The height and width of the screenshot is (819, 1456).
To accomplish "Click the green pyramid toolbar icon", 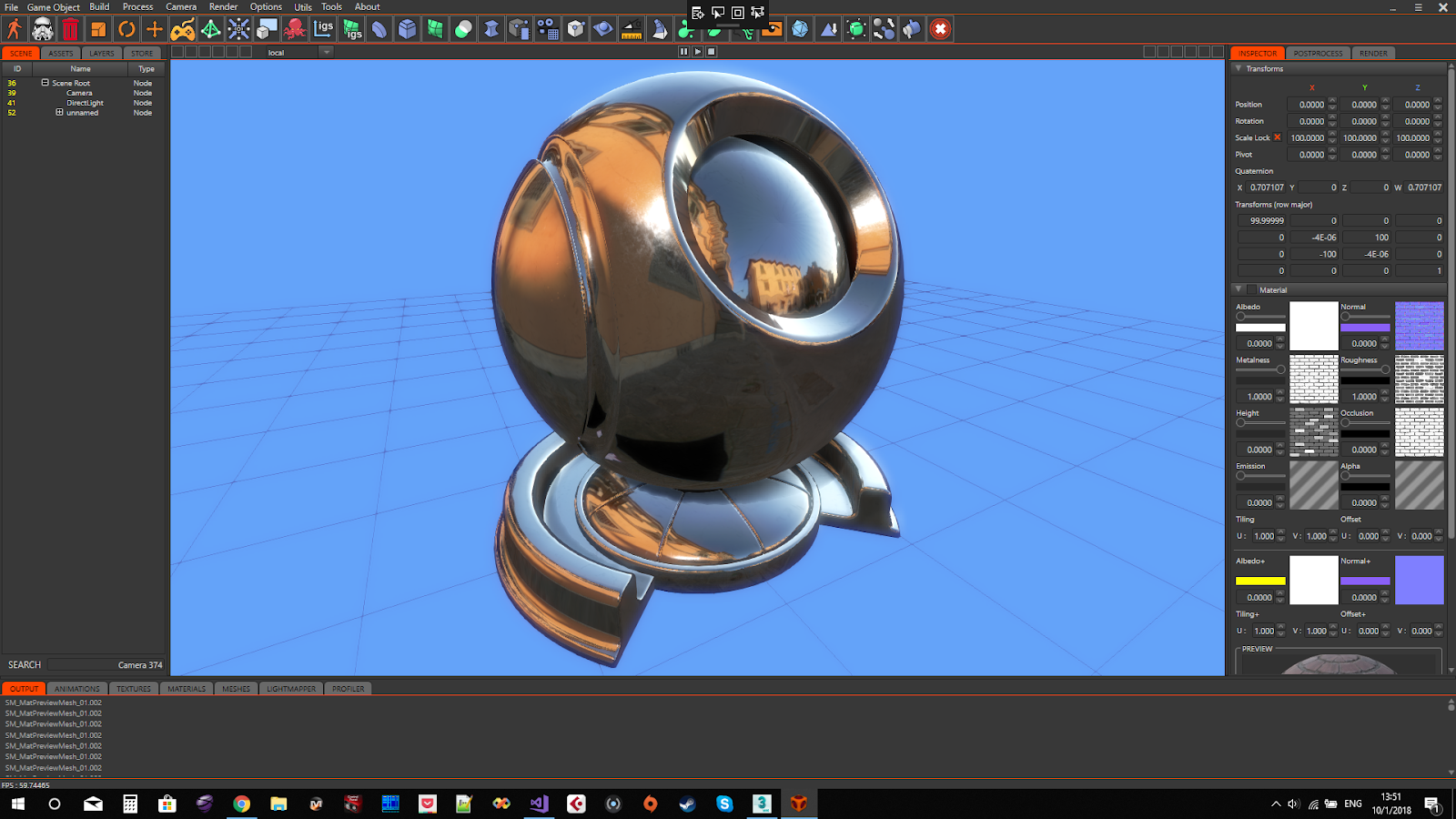I will [212, 28].
